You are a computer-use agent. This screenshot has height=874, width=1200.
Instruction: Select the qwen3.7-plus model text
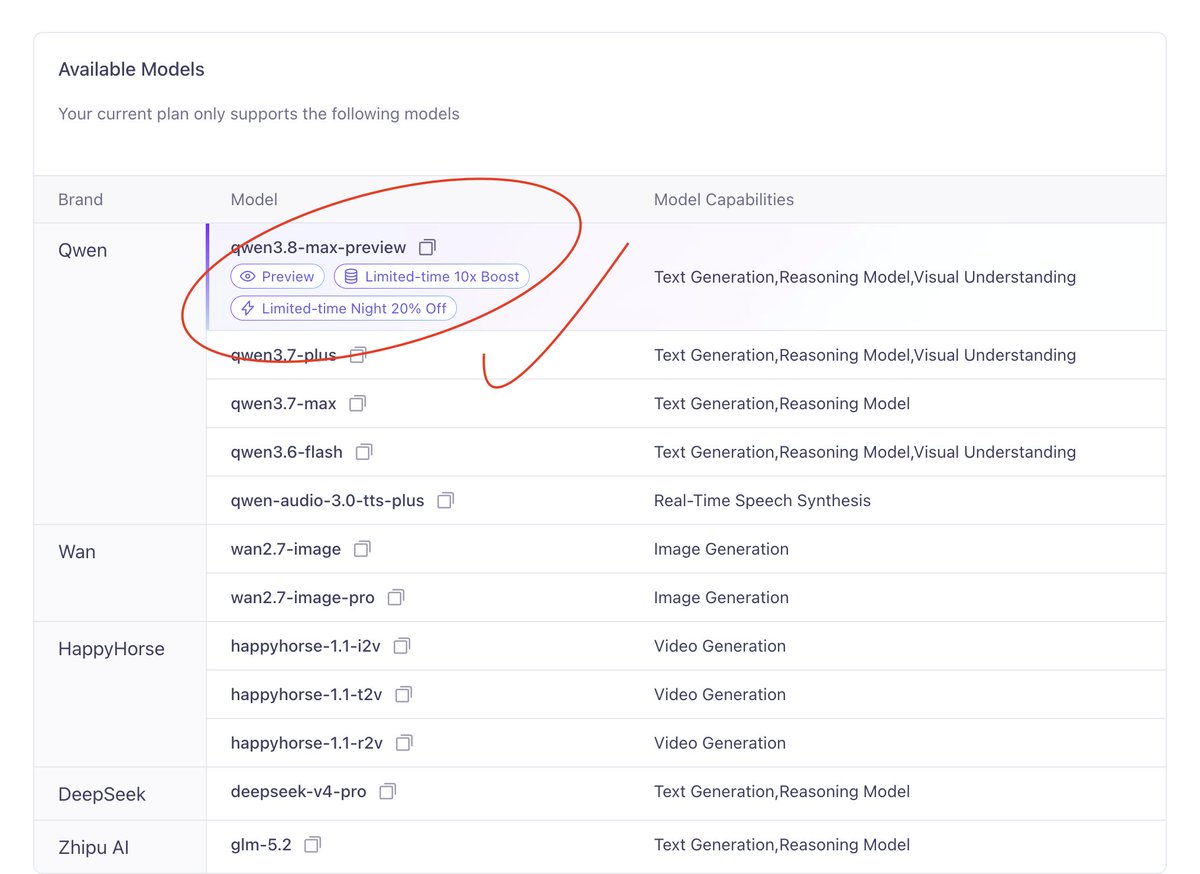coord(283,355)
